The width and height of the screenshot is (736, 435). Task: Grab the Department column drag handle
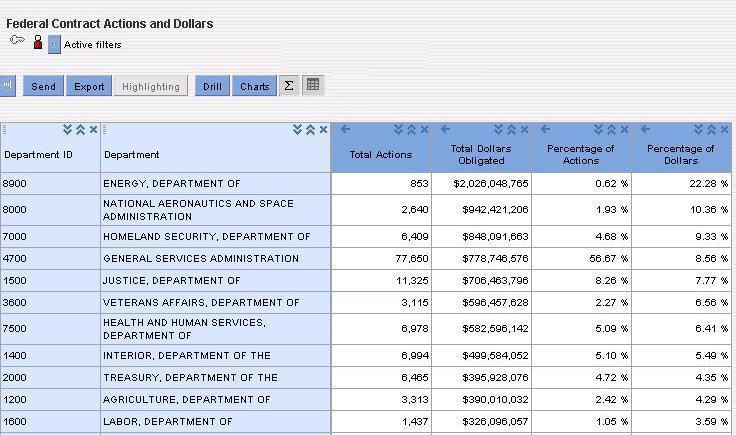point(104,130)
